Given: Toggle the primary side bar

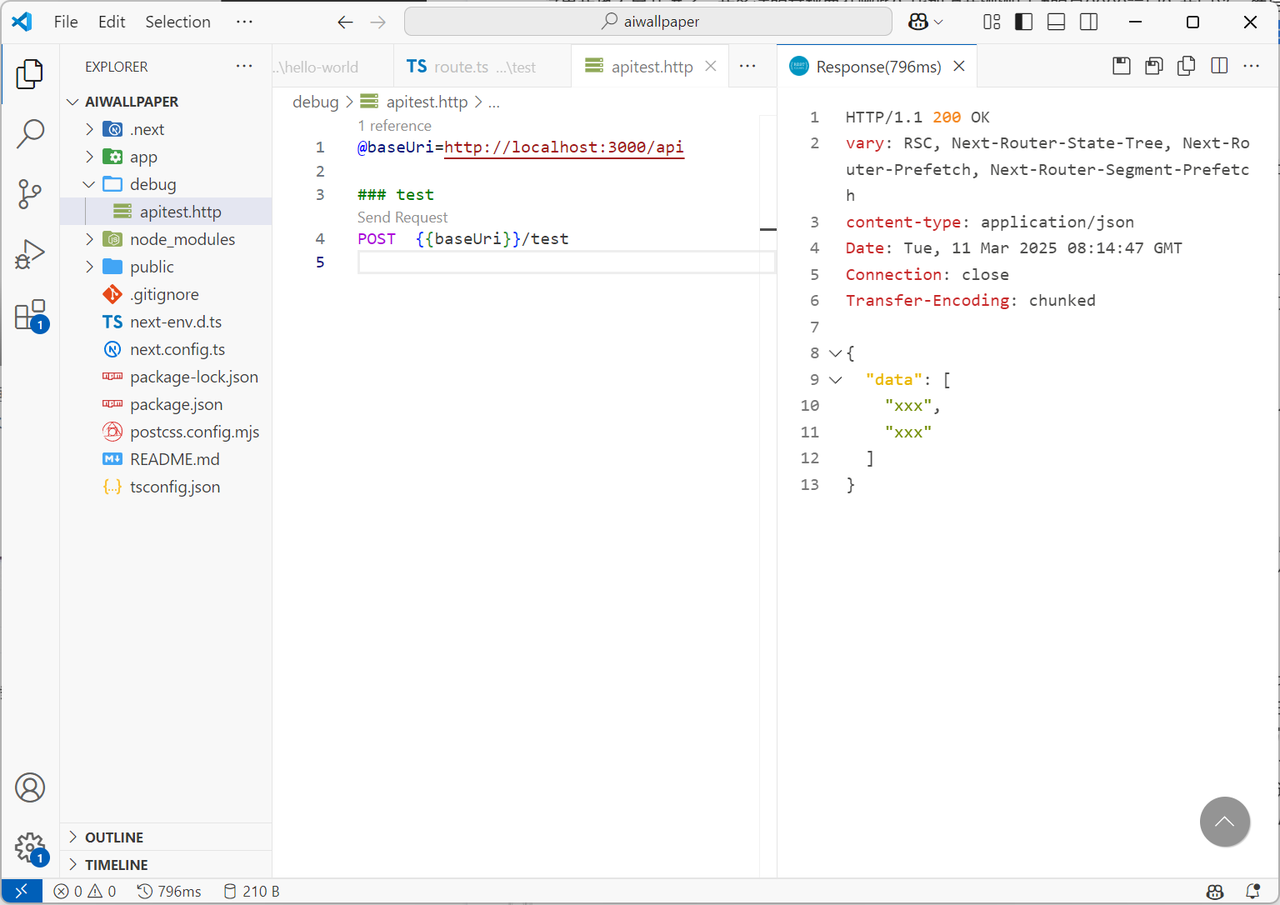Looking at the screenshot, I should click(1023, 22).
